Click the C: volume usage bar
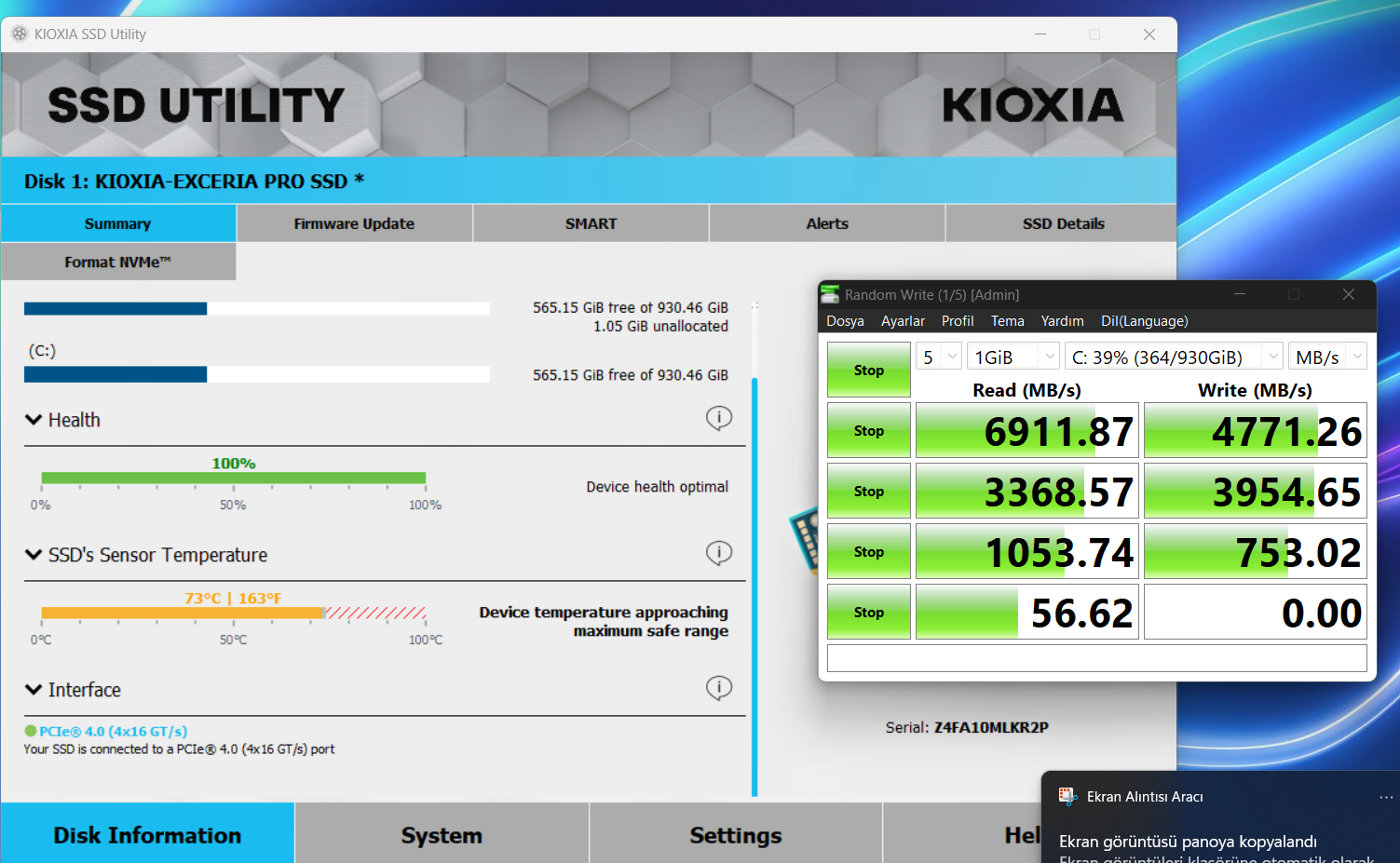The height and width of the screenshot is (863, 1400). [x=257, y=374]
